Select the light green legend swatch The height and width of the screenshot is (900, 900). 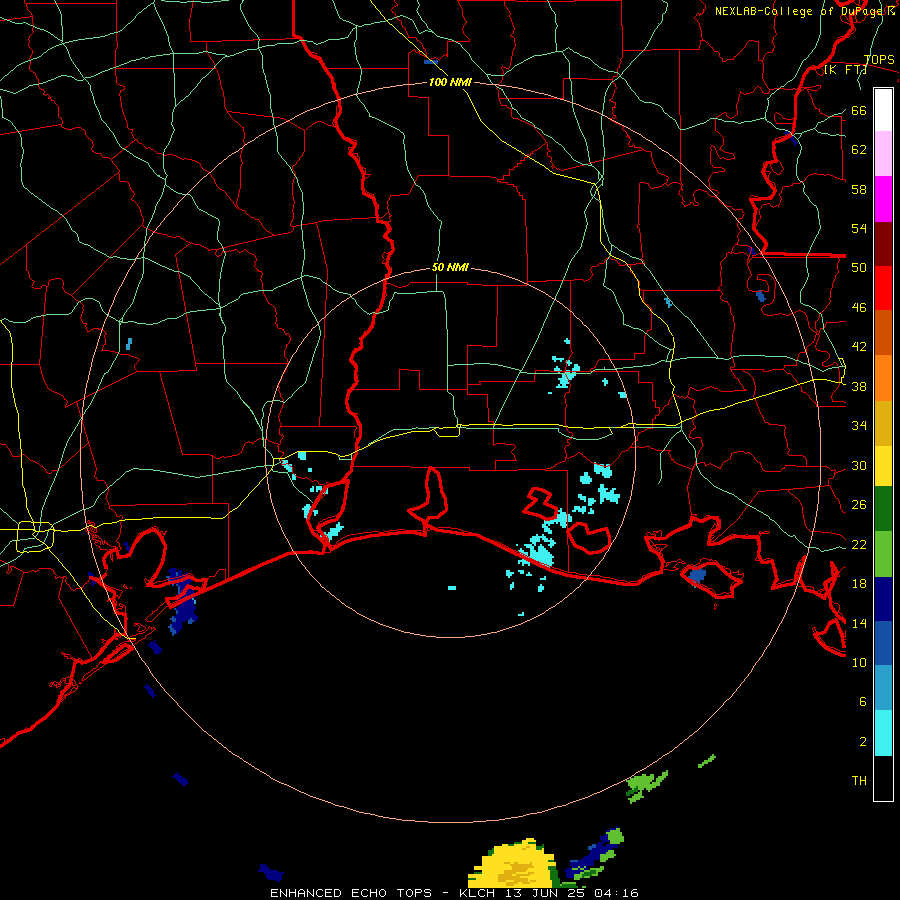[883, 554]
